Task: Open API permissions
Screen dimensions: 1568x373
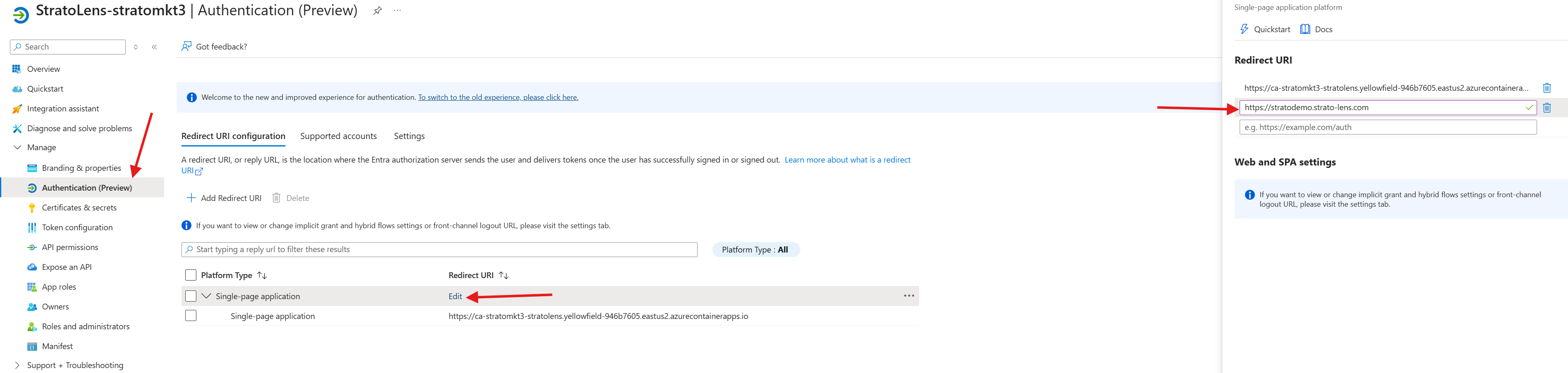Action: [x=70, y=247]
